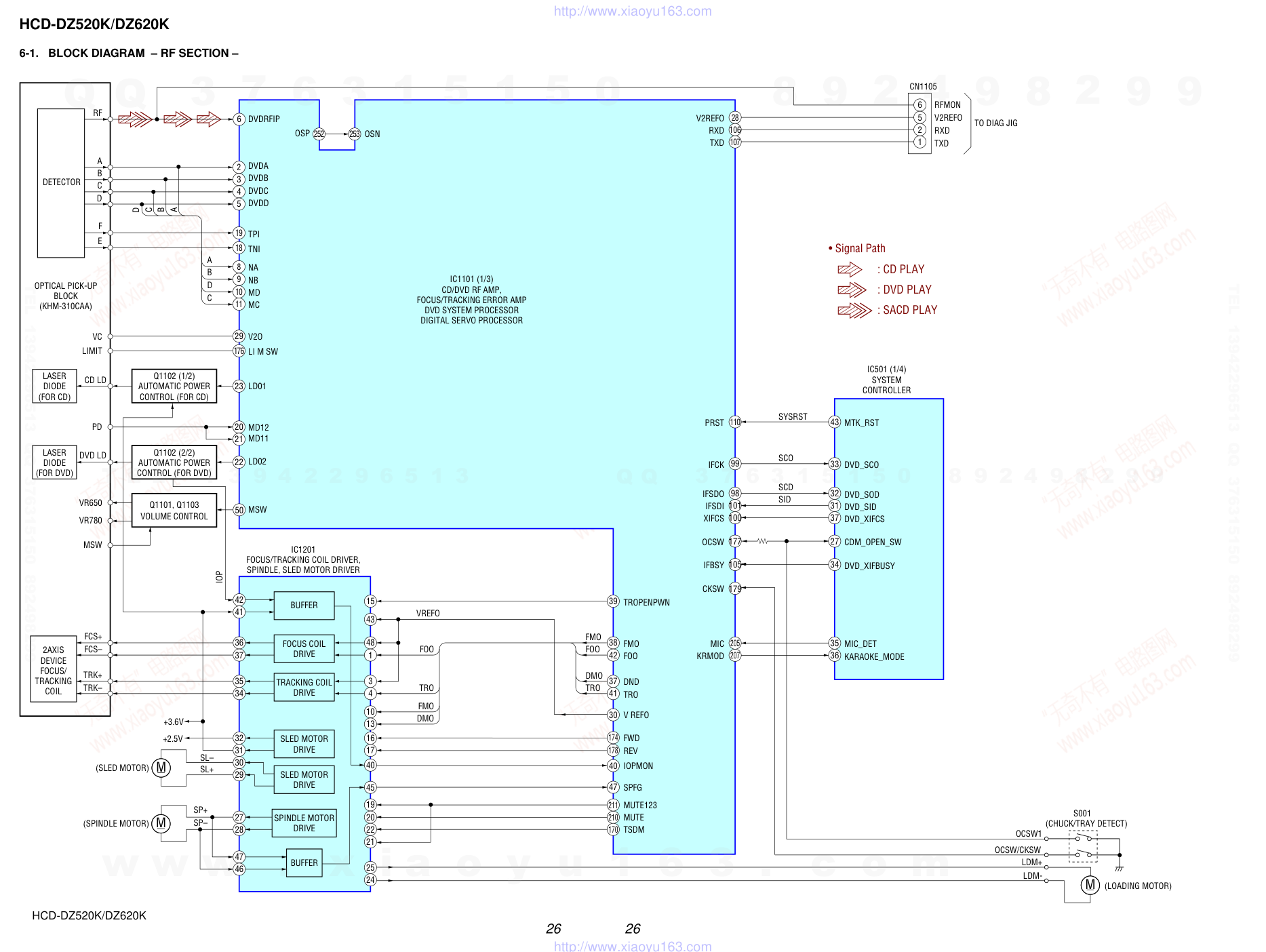Select the DETECTOR block
1266x952 pixels.
tap(61, 182)
